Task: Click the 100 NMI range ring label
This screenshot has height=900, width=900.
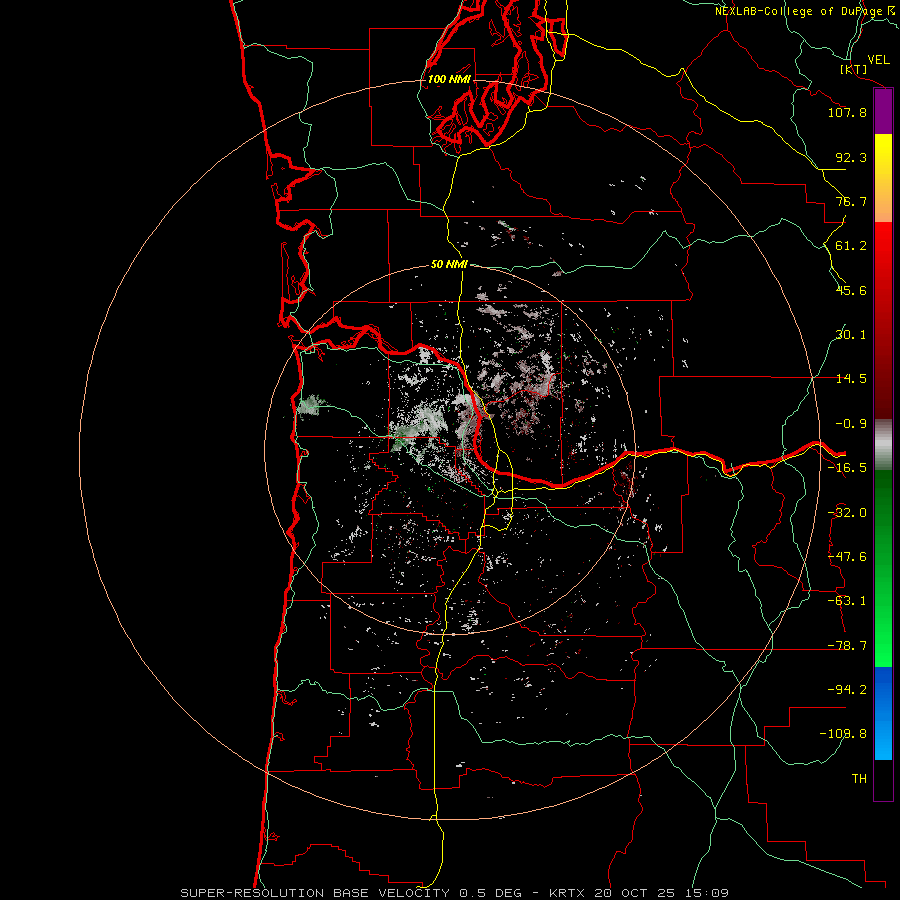Action: pyautogui.click(x=449, y=79)
